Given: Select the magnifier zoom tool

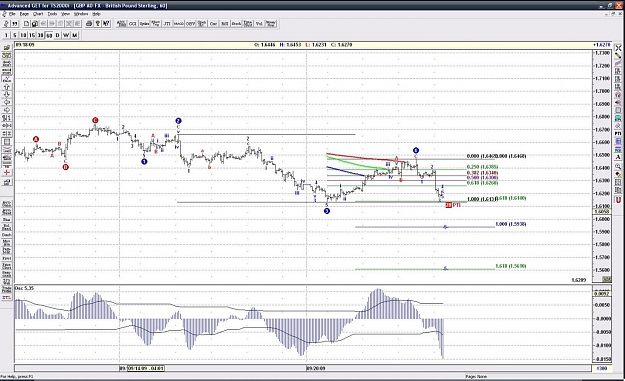Looking at the screenshot, I should [x=618, y=167].
